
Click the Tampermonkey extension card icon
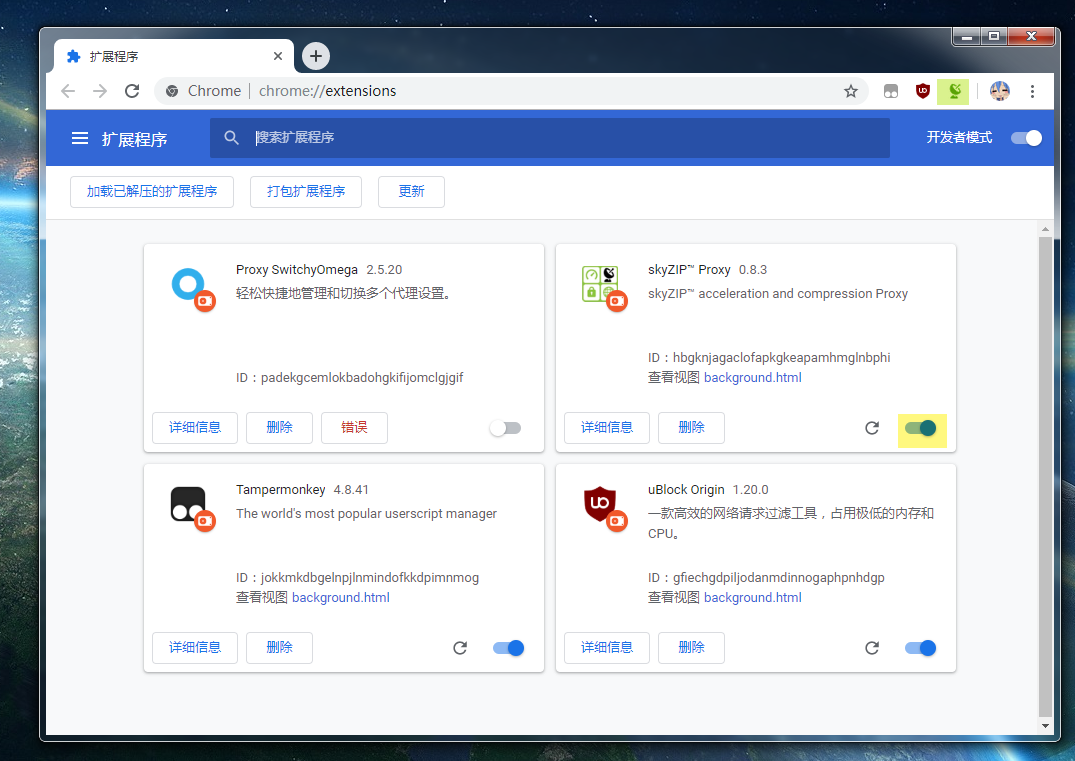pos(192,508)
